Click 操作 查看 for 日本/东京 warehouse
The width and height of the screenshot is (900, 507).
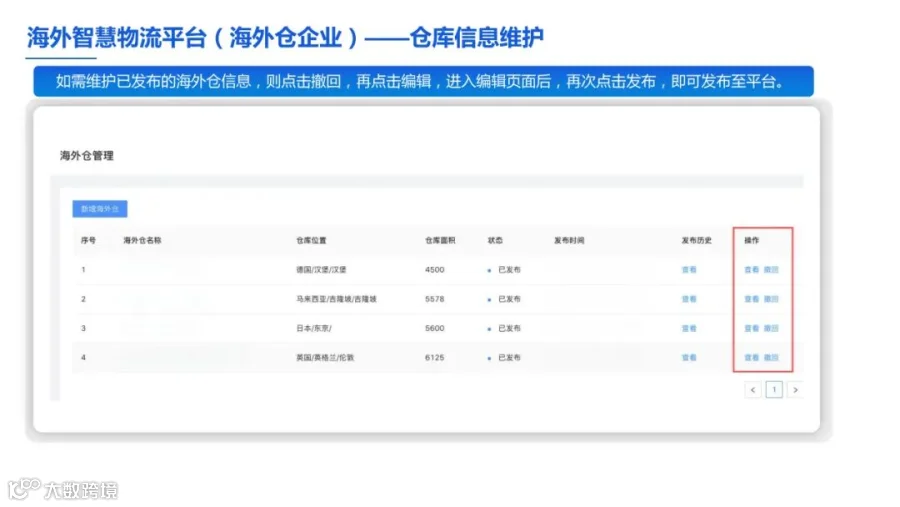click(x=751, y=328)
